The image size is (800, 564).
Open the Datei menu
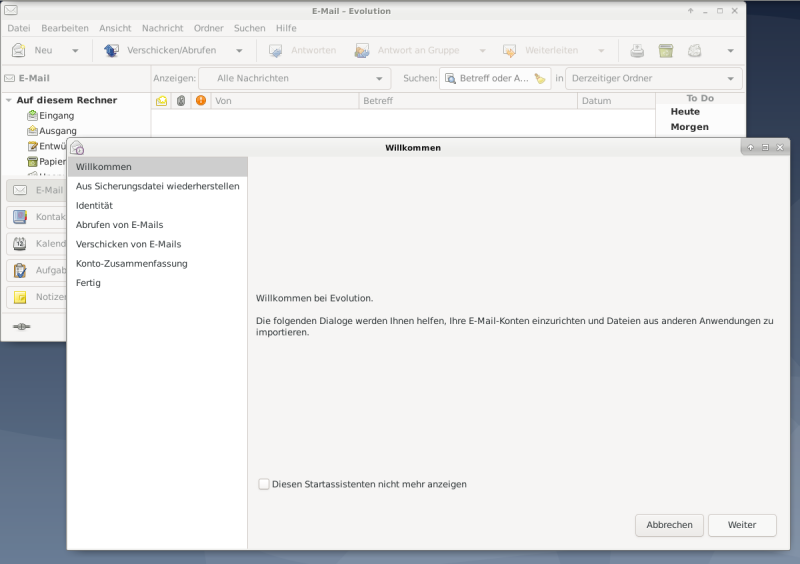(19, 28)
